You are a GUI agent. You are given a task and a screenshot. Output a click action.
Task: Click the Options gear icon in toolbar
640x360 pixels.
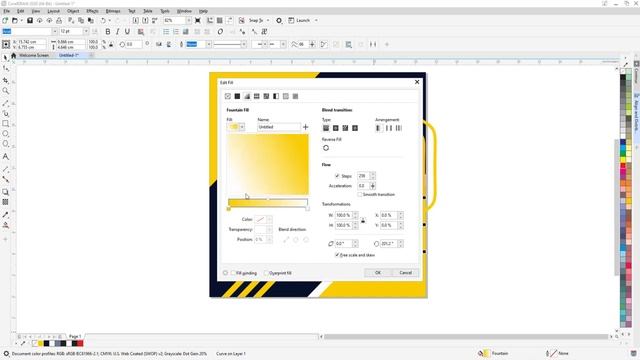click(x=279, y=20)
